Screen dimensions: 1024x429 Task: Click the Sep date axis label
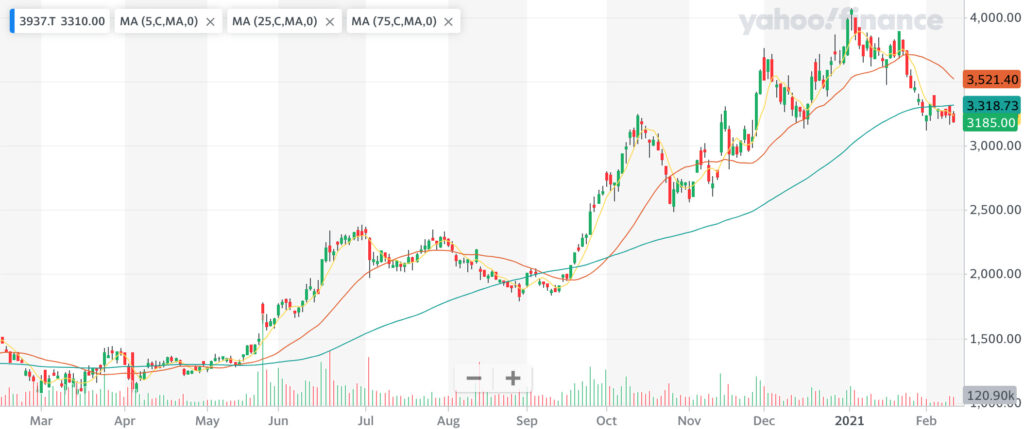526,421
